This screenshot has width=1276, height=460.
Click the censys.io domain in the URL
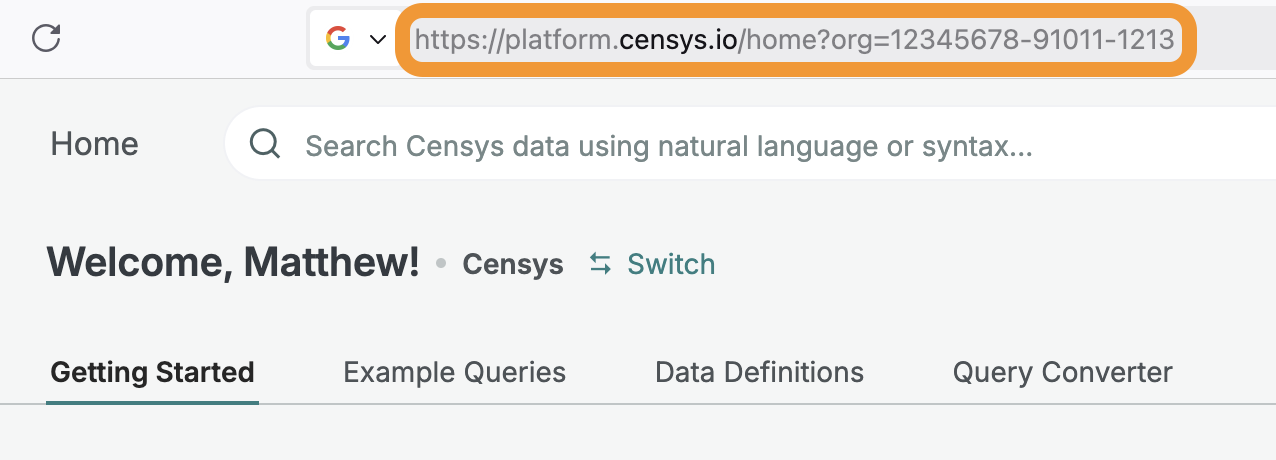click(x=679, y=40)
